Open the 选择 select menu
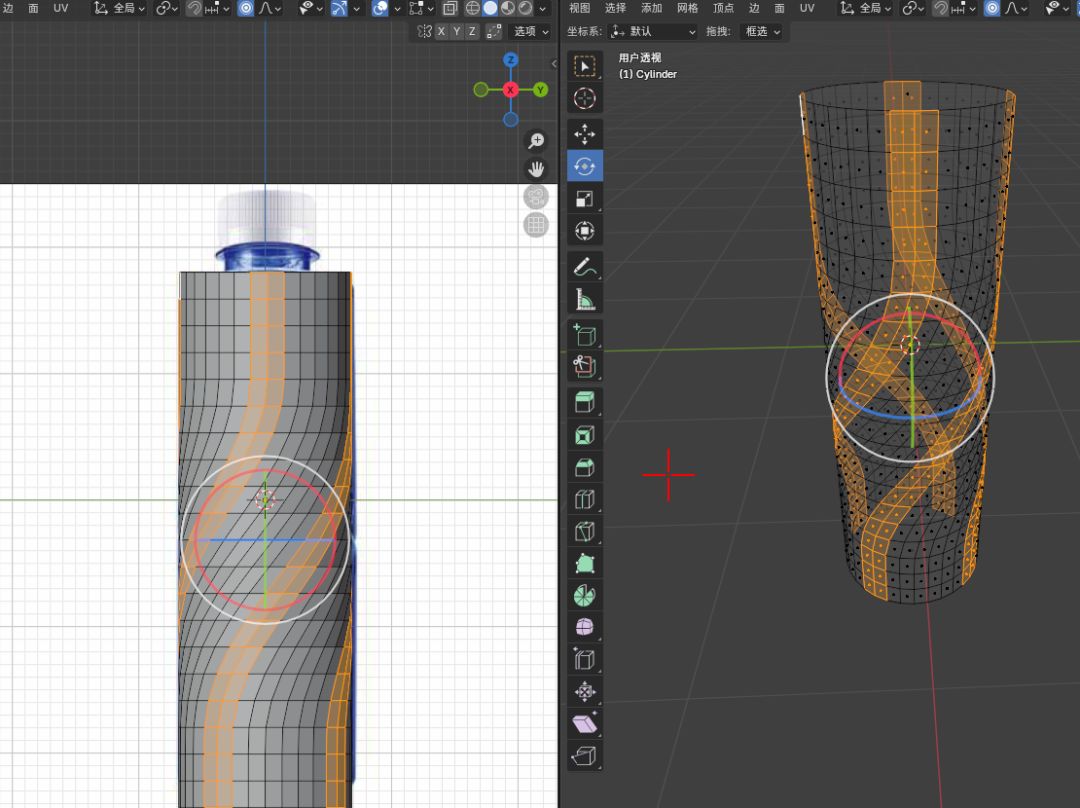 [x=615, y=8]
